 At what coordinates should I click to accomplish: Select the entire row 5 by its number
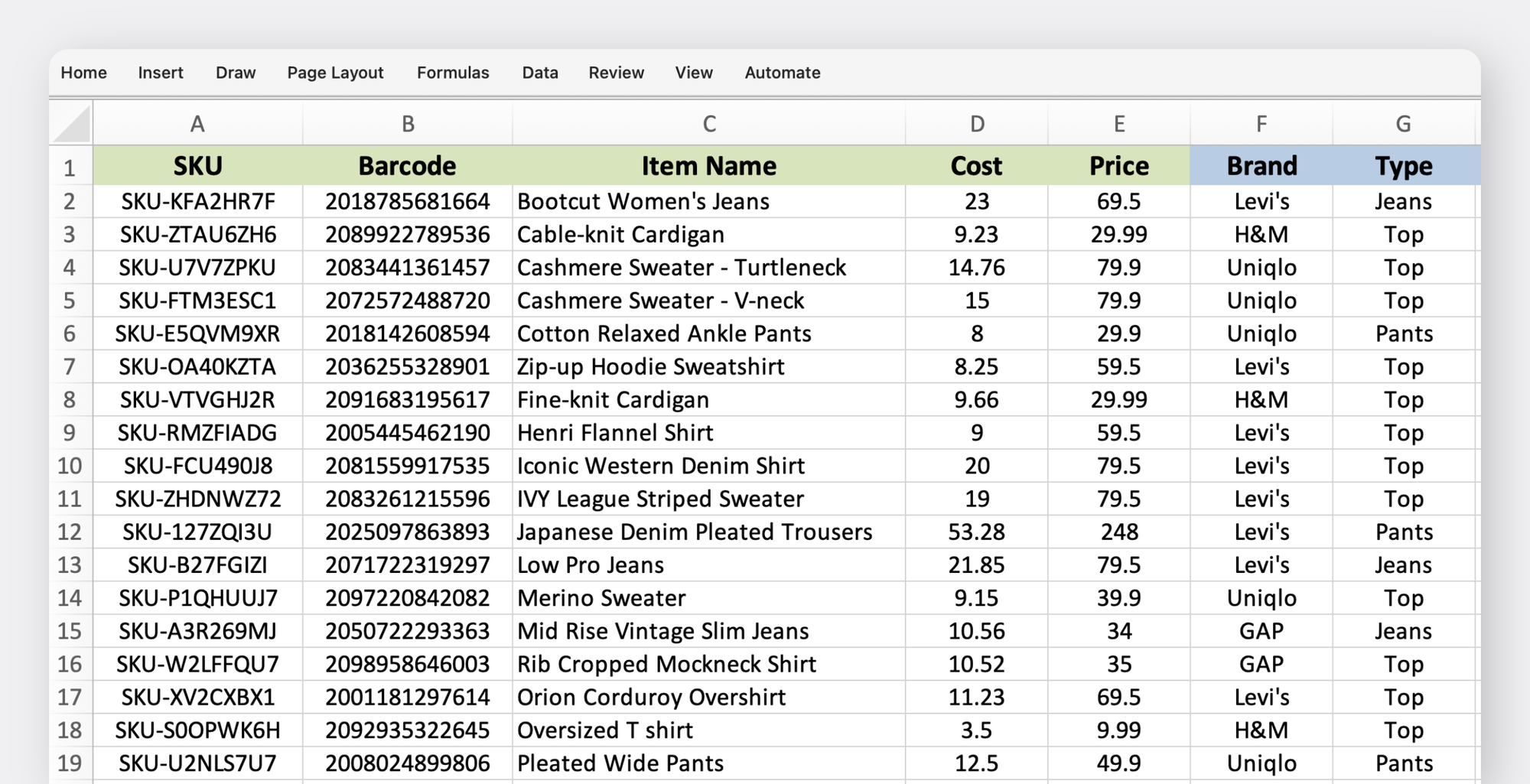pyautogui.click(x=70, y=301)
